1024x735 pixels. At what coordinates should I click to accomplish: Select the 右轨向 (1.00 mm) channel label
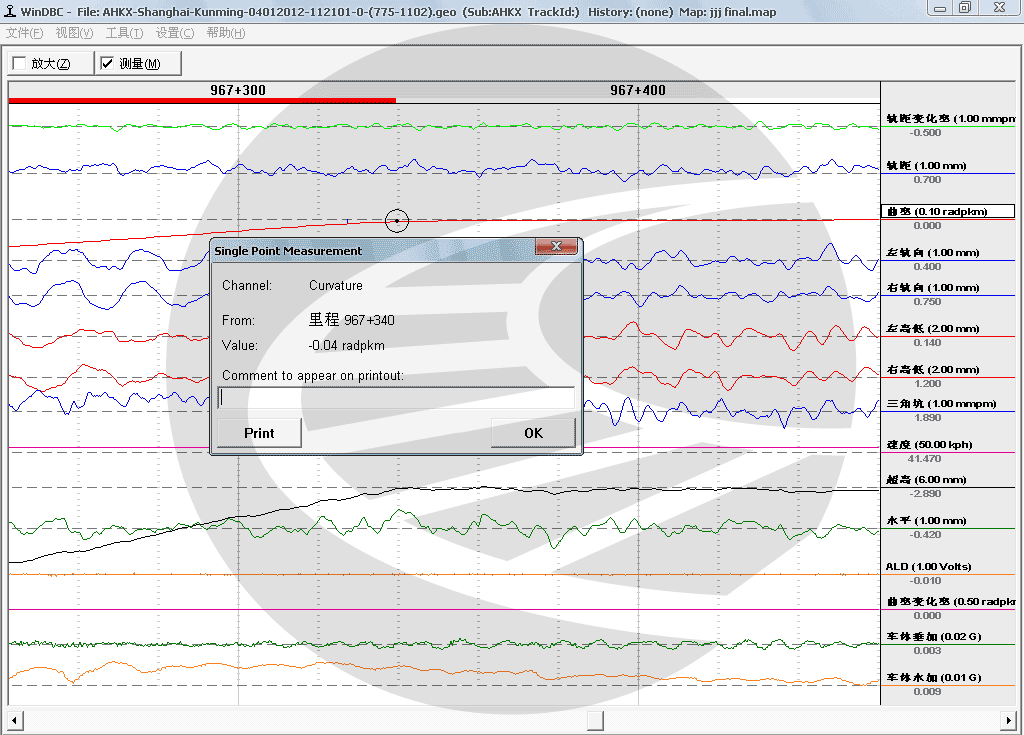[x=933, y=287]
